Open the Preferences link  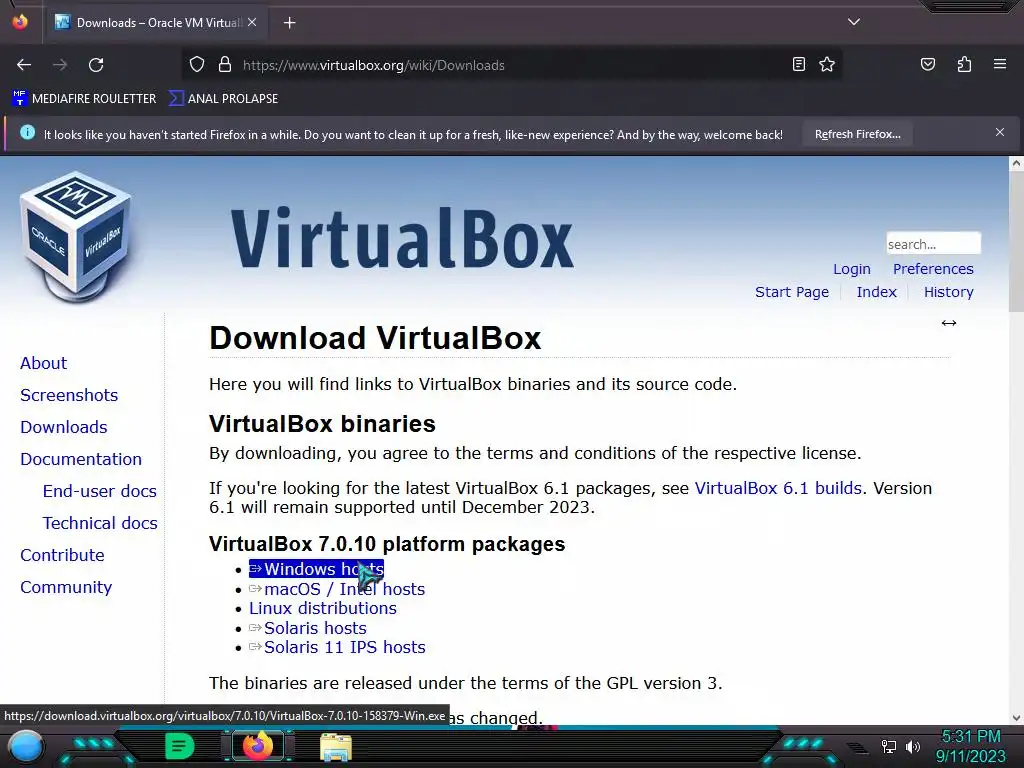(933, 269)
